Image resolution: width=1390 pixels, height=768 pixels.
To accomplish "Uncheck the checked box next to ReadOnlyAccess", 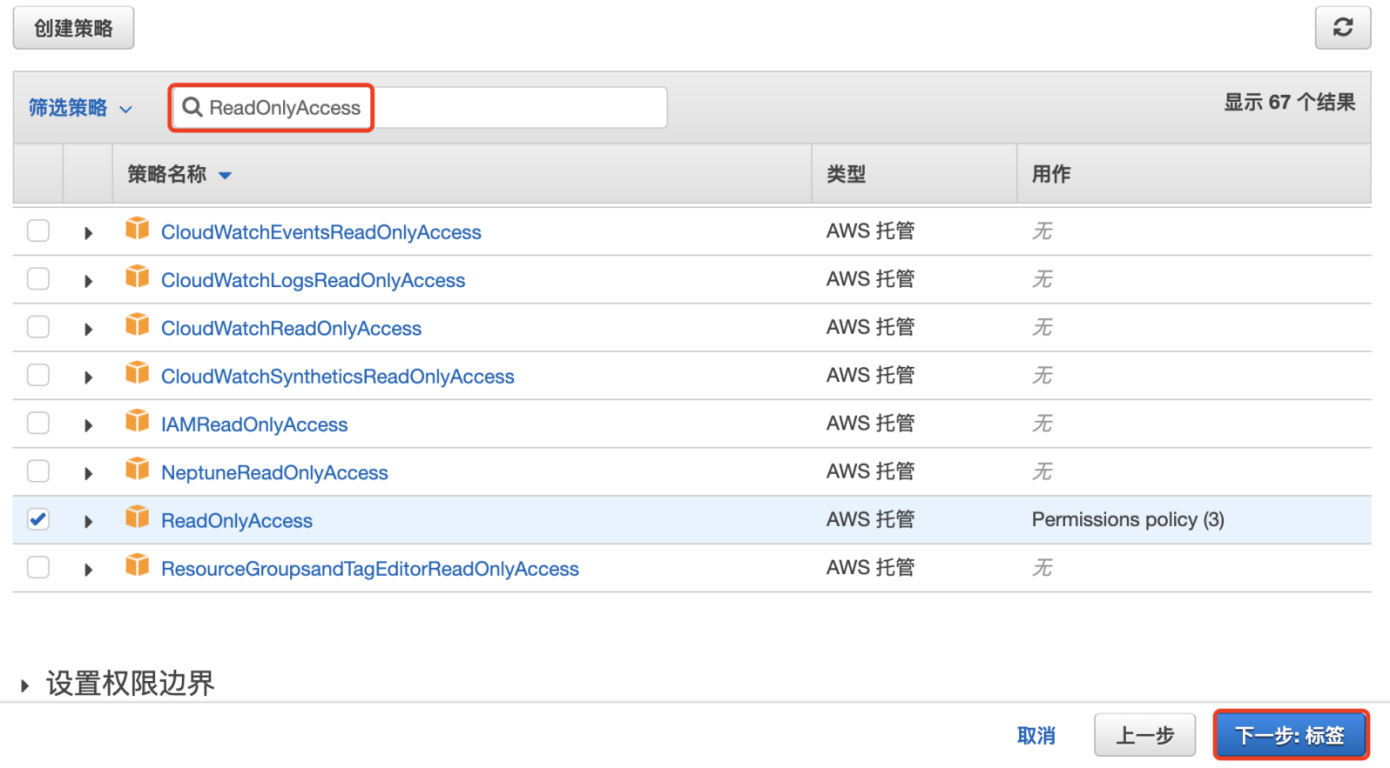I will (x=38, y=519).
